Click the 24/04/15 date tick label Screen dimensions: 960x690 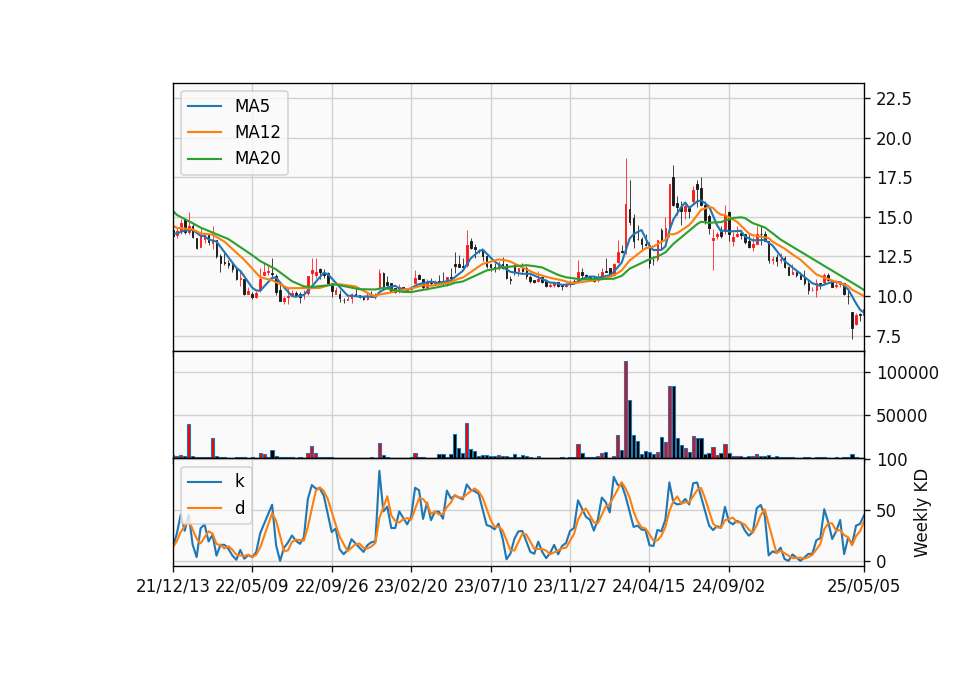(649, 586)
